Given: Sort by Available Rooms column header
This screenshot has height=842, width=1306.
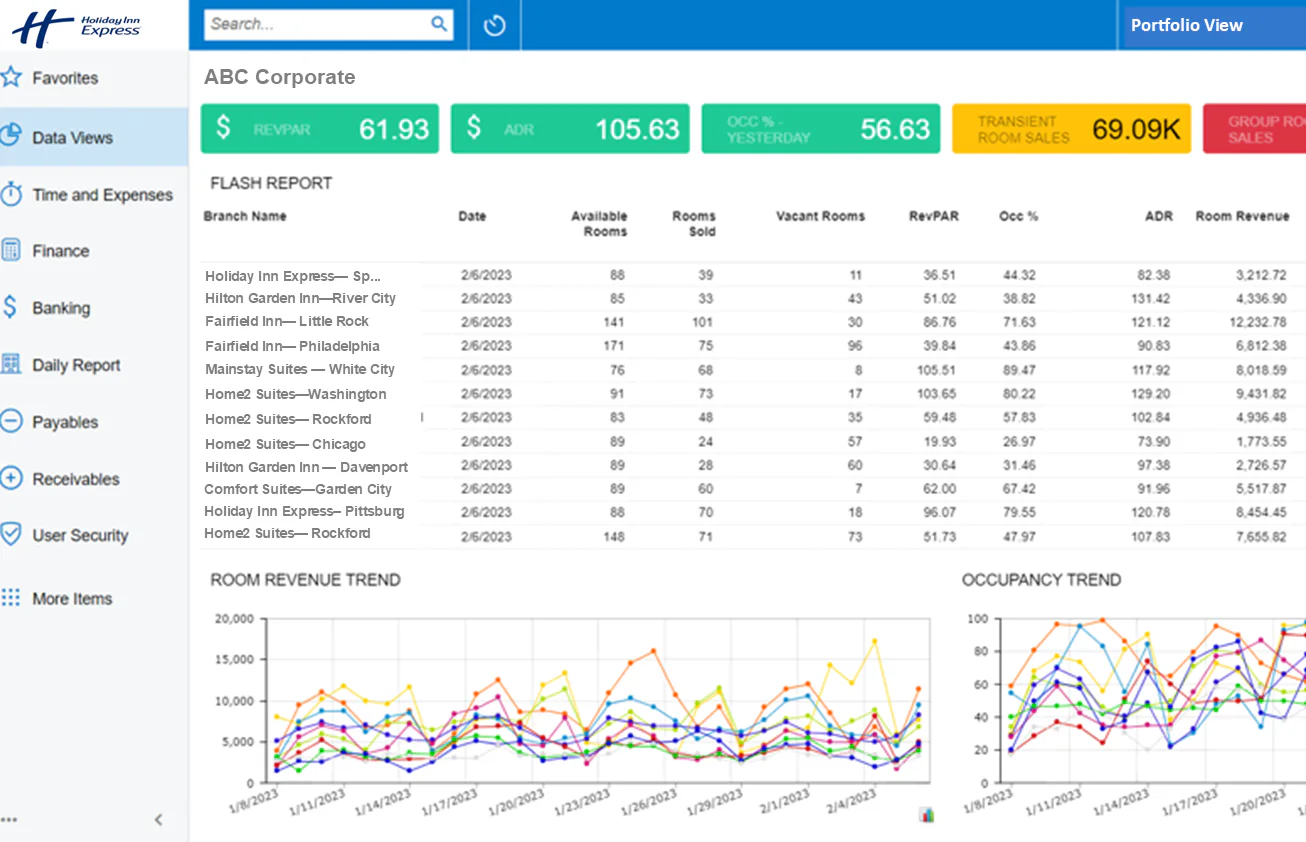Looking at the screenshot, I should coord(599,224).
